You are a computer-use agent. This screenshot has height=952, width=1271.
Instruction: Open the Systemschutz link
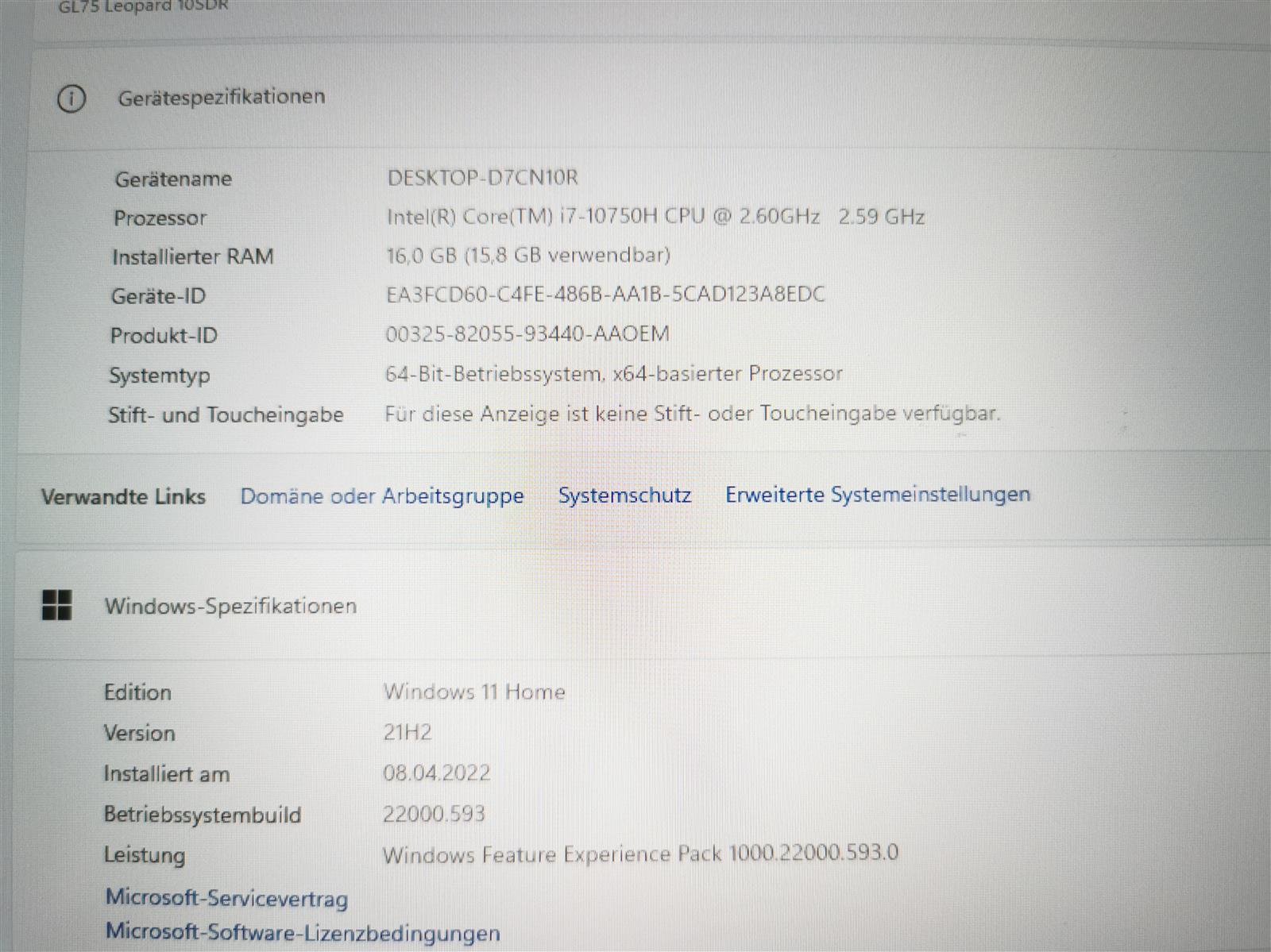point(624,495)
